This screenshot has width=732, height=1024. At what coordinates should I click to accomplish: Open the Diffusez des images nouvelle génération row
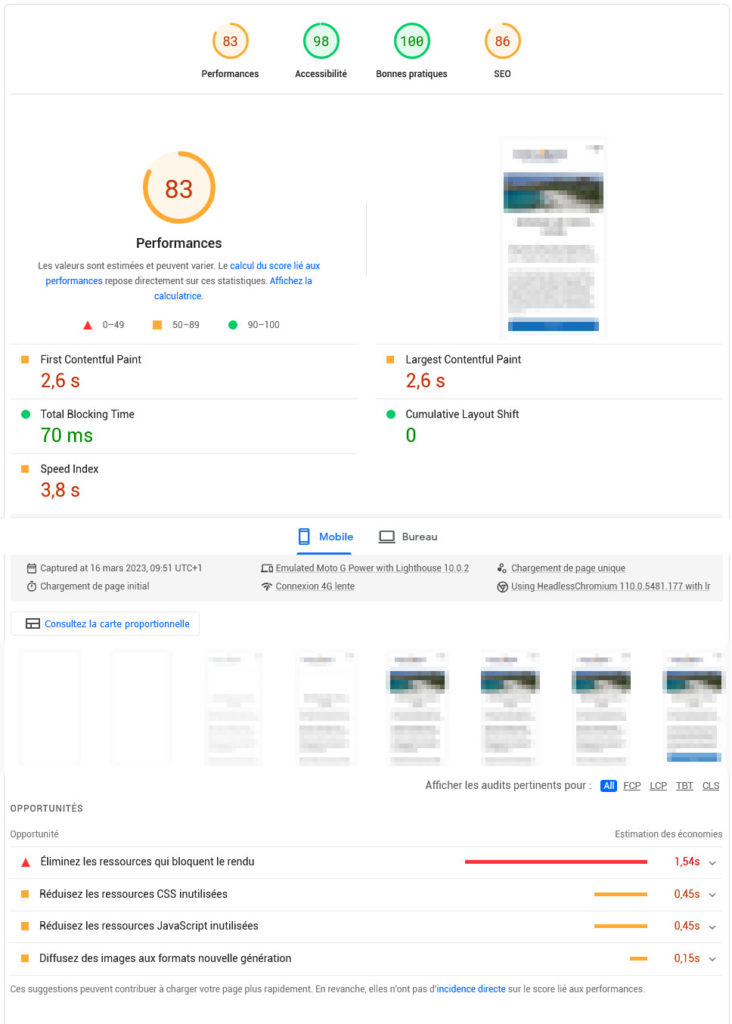pos(366,958)
